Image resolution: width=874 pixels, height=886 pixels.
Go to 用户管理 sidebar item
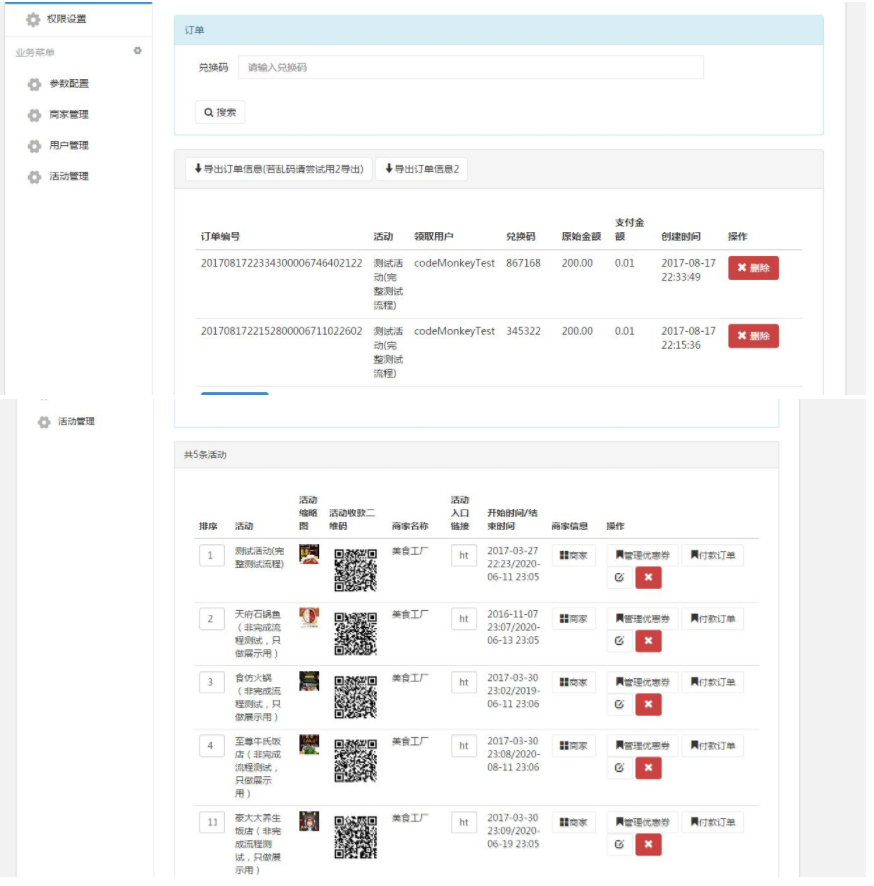(68, 146)
